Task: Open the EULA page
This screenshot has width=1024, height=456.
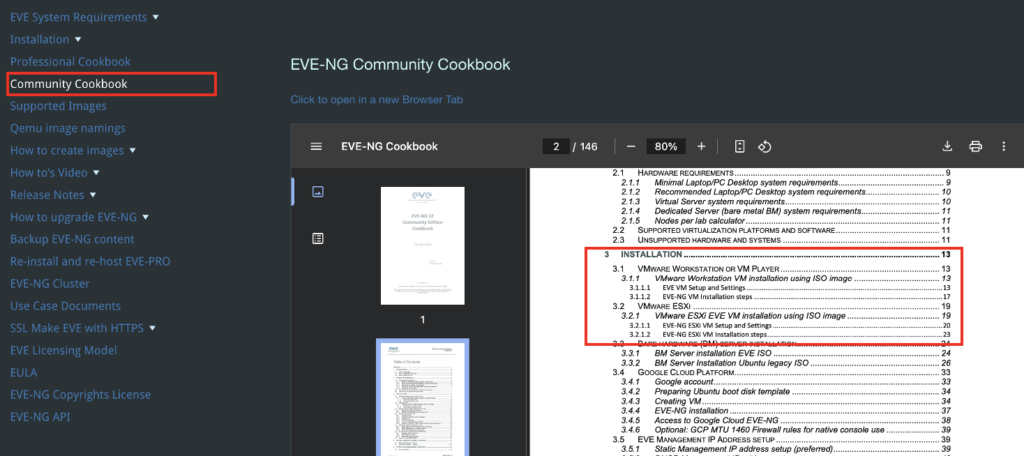Action: 24,372
